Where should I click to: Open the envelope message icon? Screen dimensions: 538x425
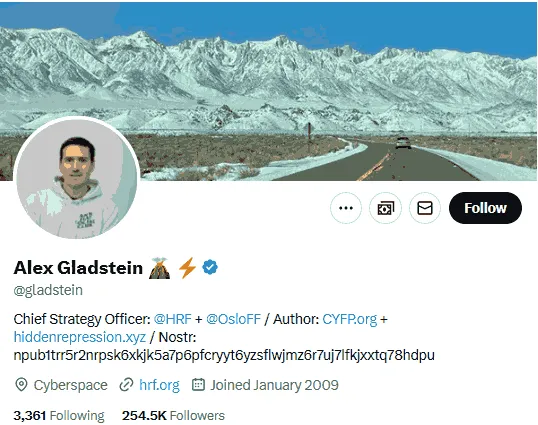[425, 208]
